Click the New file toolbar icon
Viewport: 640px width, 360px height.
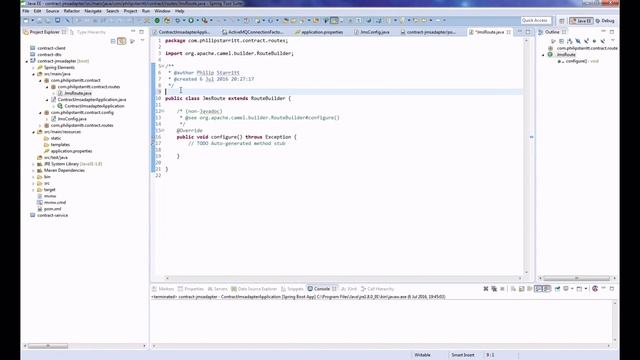(26, 20)
